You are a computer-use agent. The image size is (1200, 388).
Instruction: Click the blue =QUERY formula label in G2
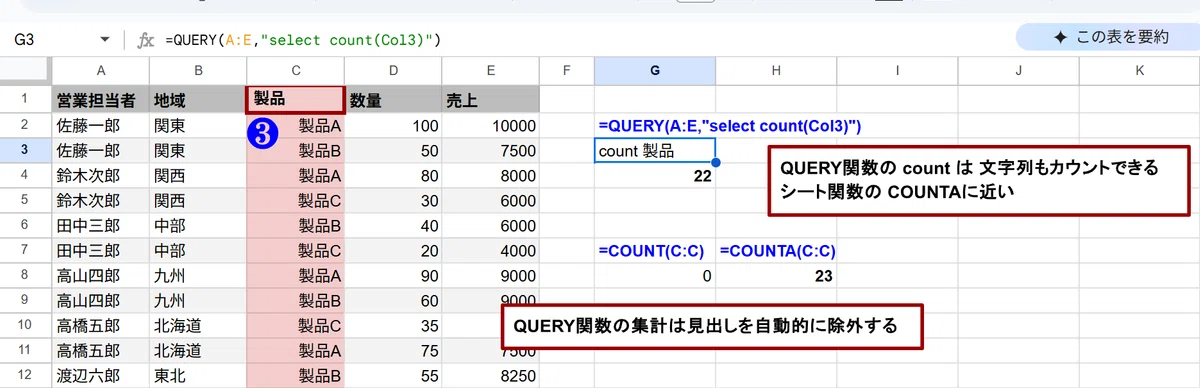click(729, 126)
